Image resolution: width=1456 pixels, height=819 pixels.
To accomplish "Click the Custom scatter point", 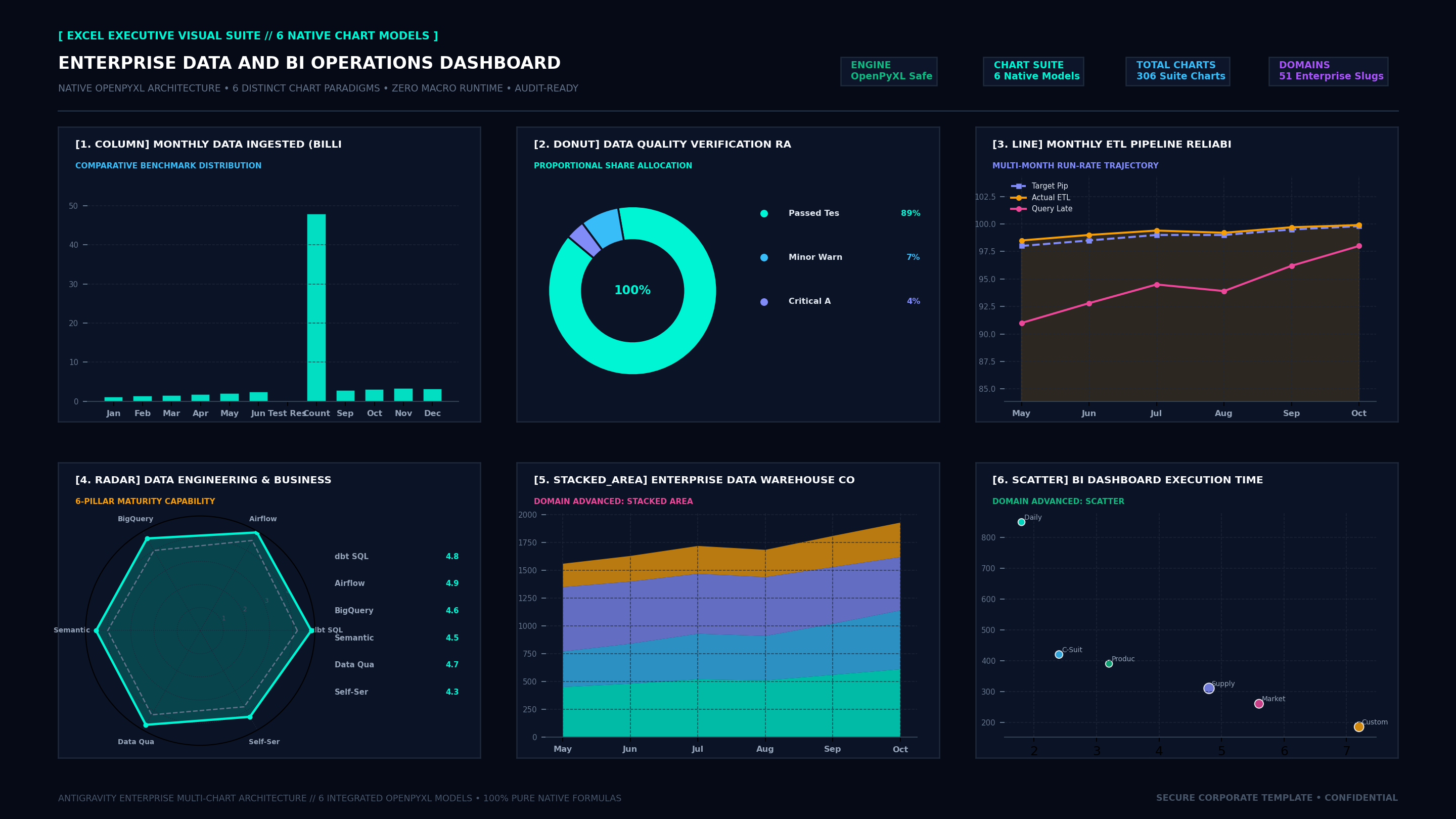I will coord(1359,727).
